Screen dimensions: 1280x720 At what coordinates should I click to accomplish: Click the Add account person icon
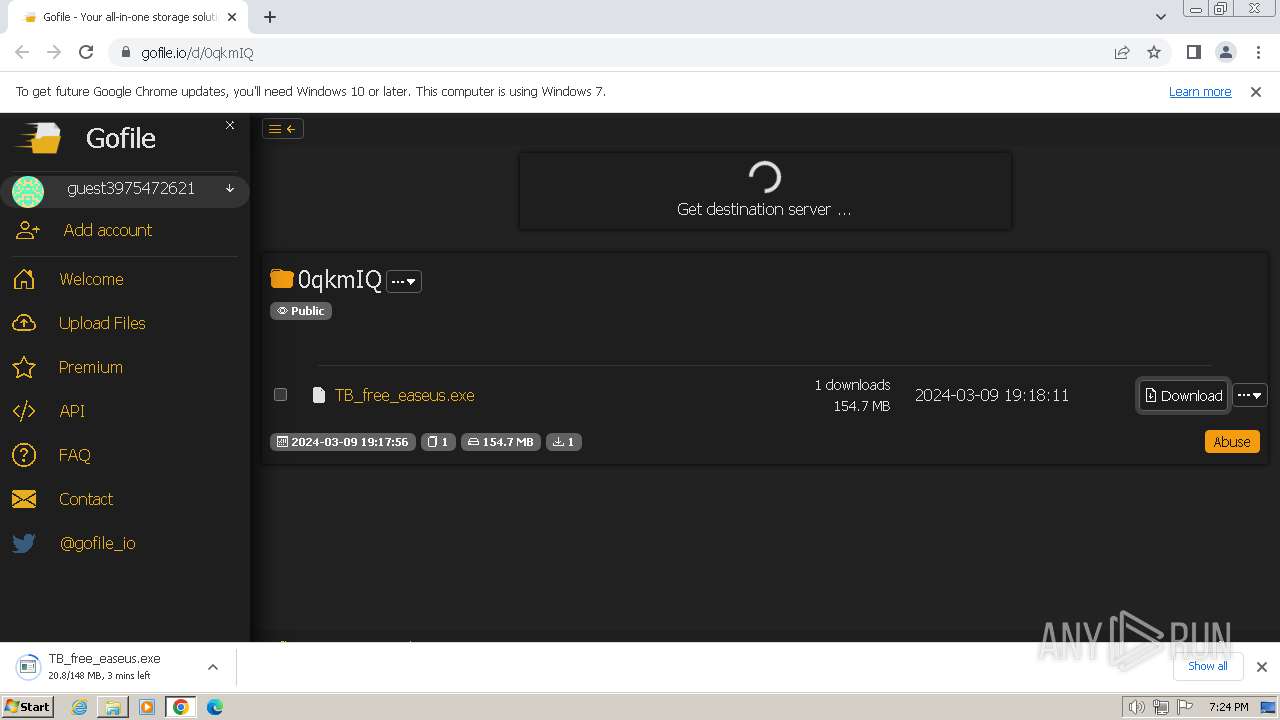28,230
